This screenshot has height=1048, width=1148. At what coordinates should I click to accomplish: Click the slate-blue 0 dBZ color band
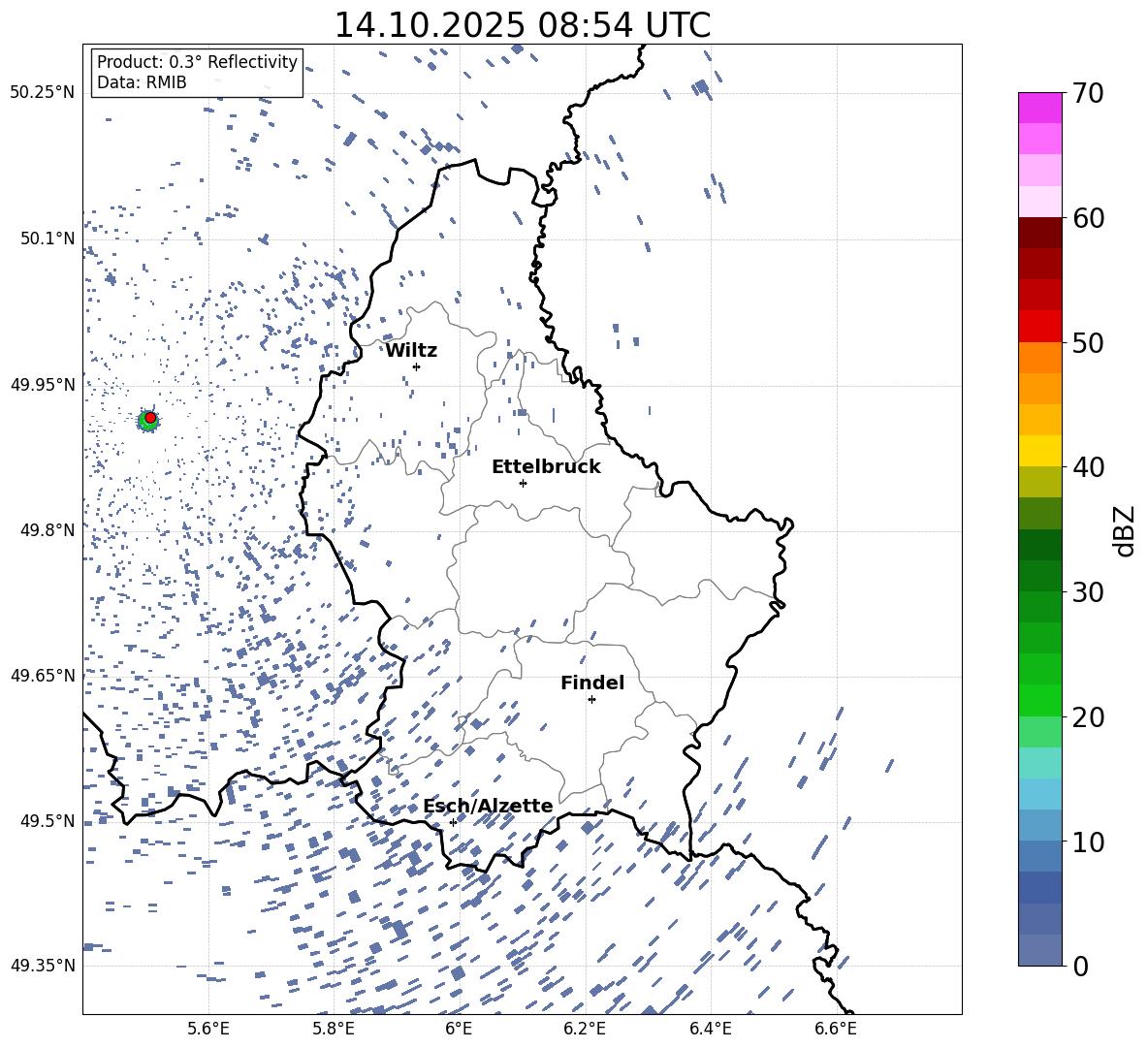[x=1039, y=950]
